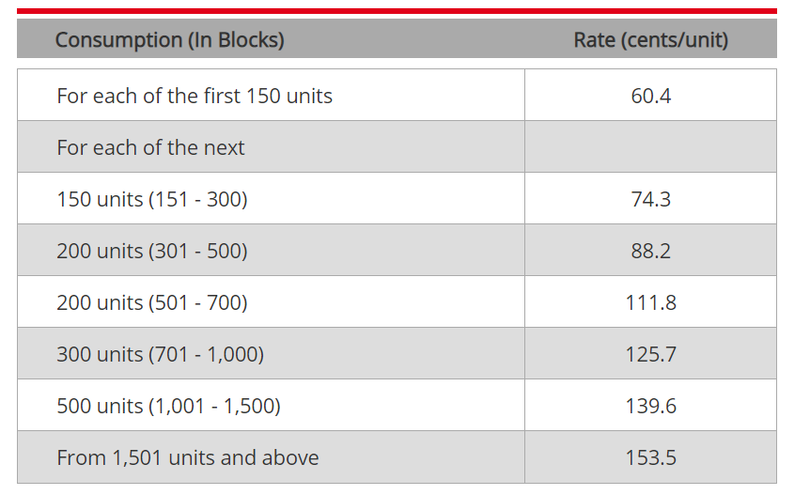
Task: Click the 153.5 rate value
Action: pyautogui.click(x=650, y=458)
